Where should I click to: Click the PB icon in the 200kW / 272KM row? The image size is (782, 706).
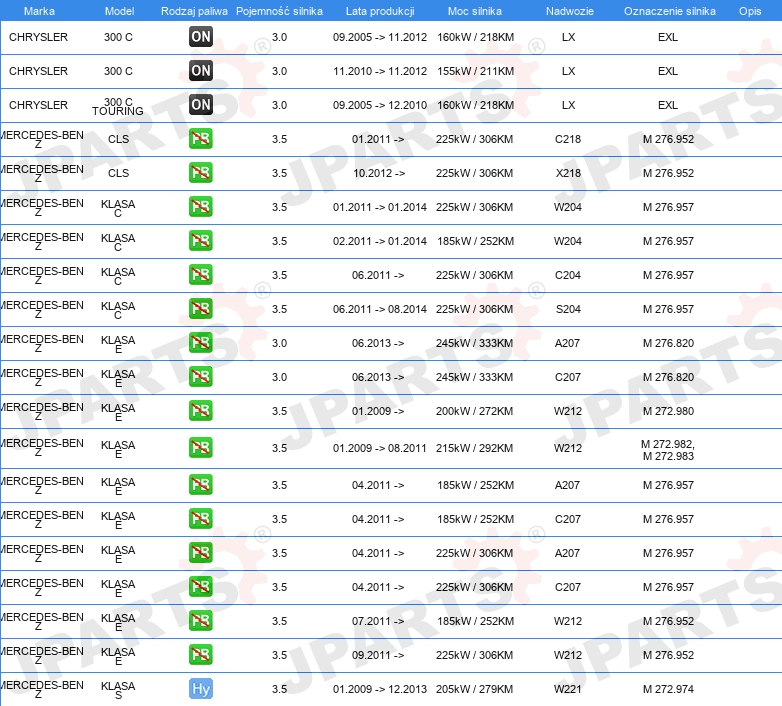point(201,410)
